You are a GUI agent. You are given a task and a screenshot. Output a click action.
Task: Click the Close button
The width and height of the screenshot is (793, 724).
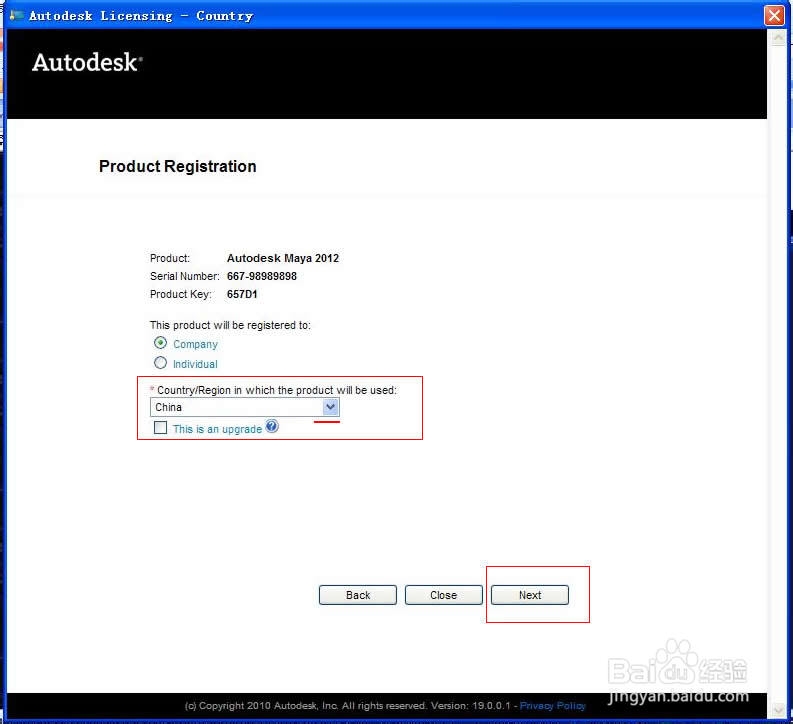pyautogui.click(x=444, y=595)
